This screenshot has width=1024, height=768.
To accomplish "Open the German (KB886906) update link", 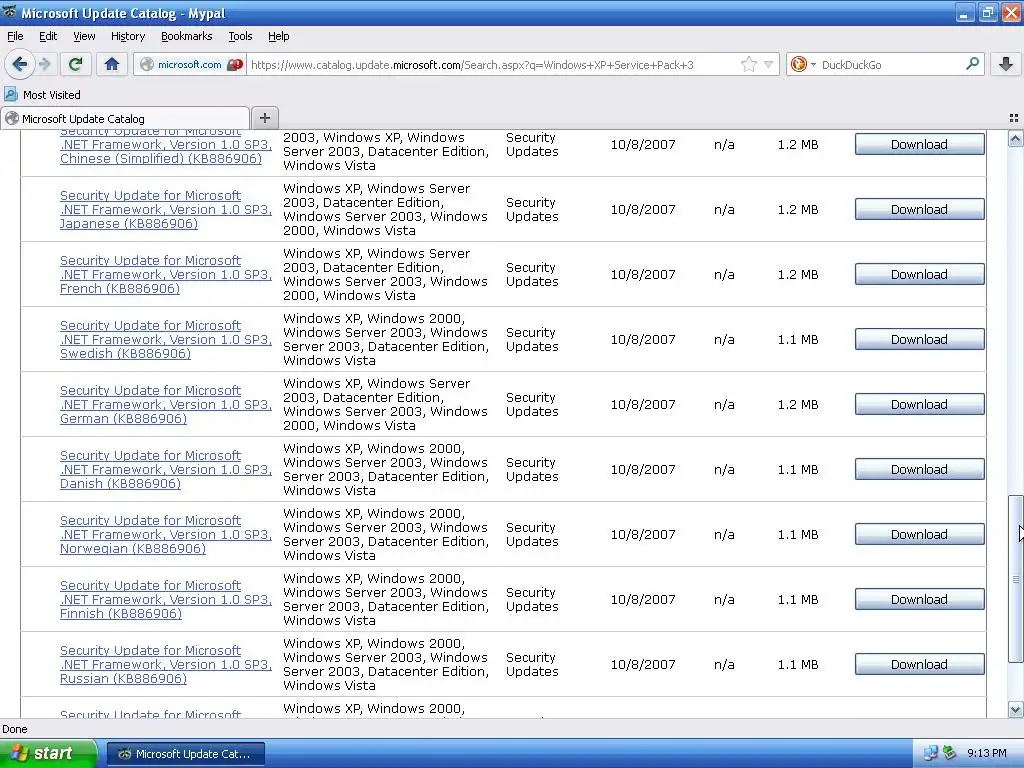I will pyautogui.click(x=166, y=404).
